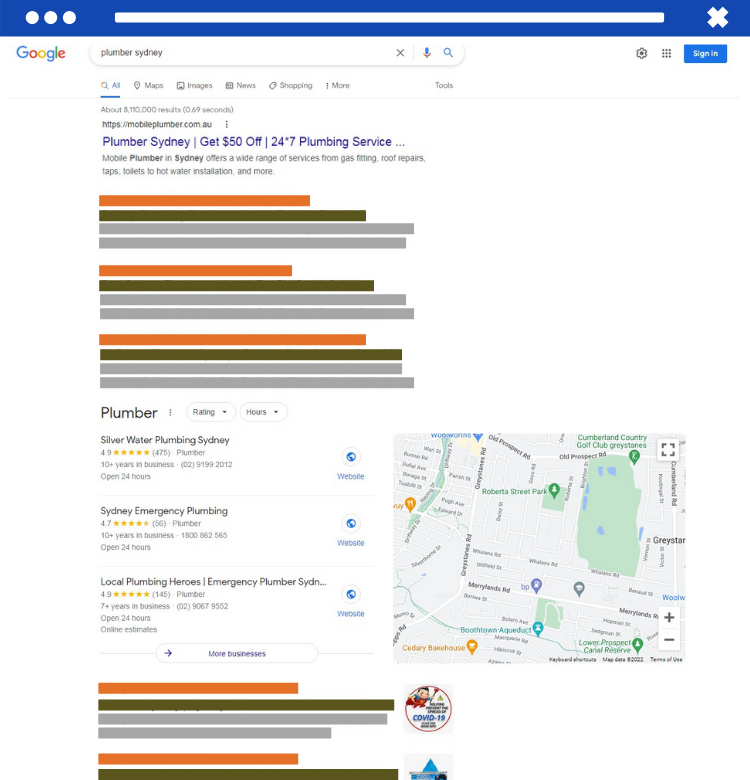Select the All tab

110,86
